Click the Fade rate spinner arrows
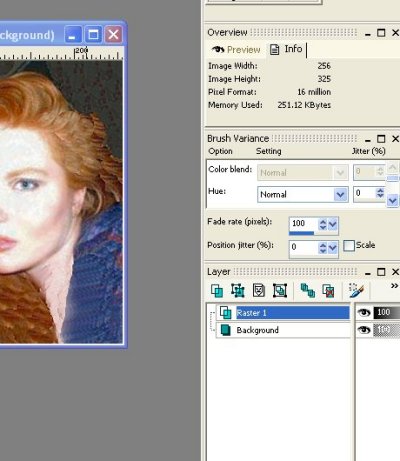The width and height of the screenshot is (400, 461). click(323, 224)
